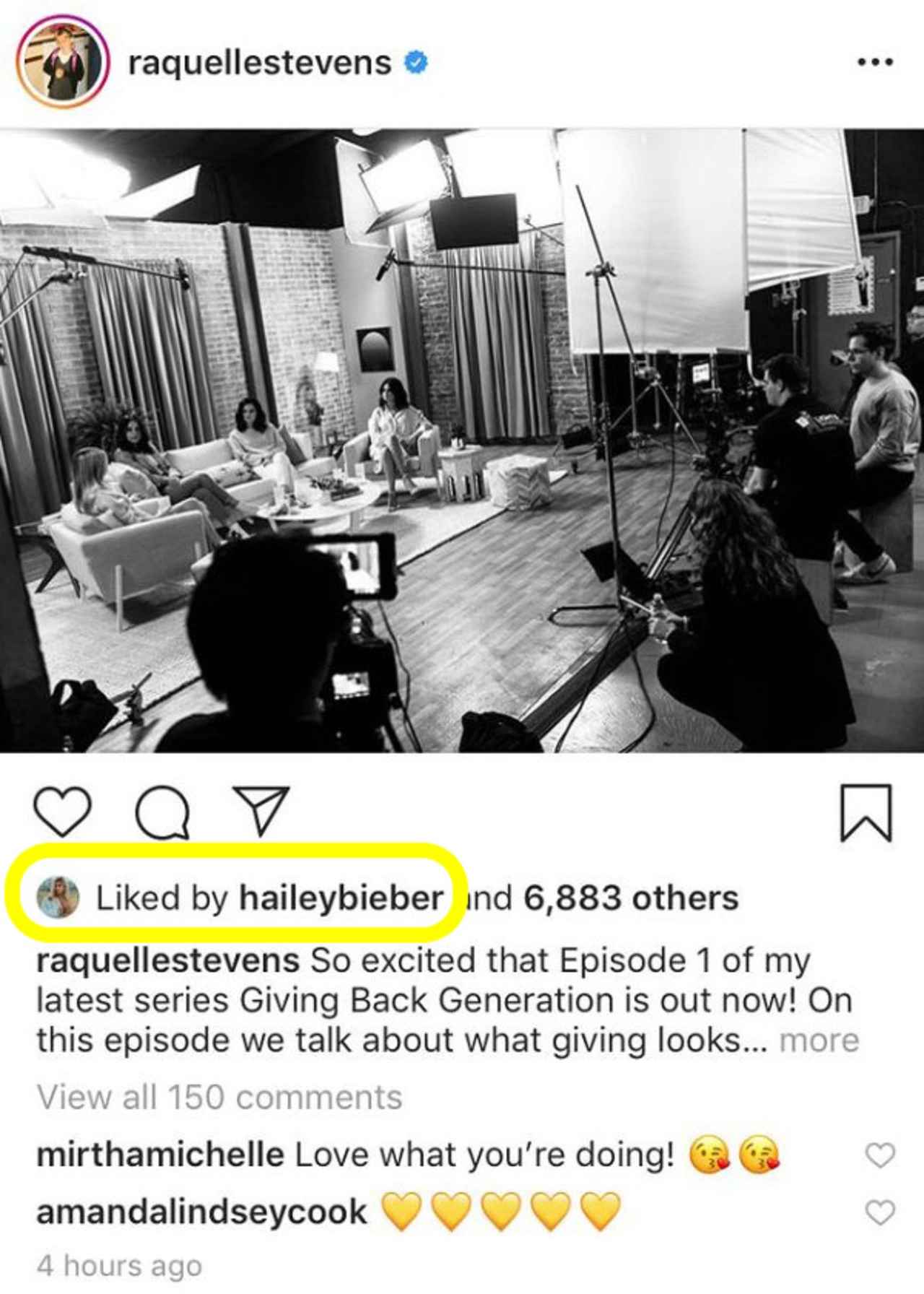Screen dimensions: 924x1294
Task: Tap the 4 hours ago timestamp
Action: pos(119,1266)
